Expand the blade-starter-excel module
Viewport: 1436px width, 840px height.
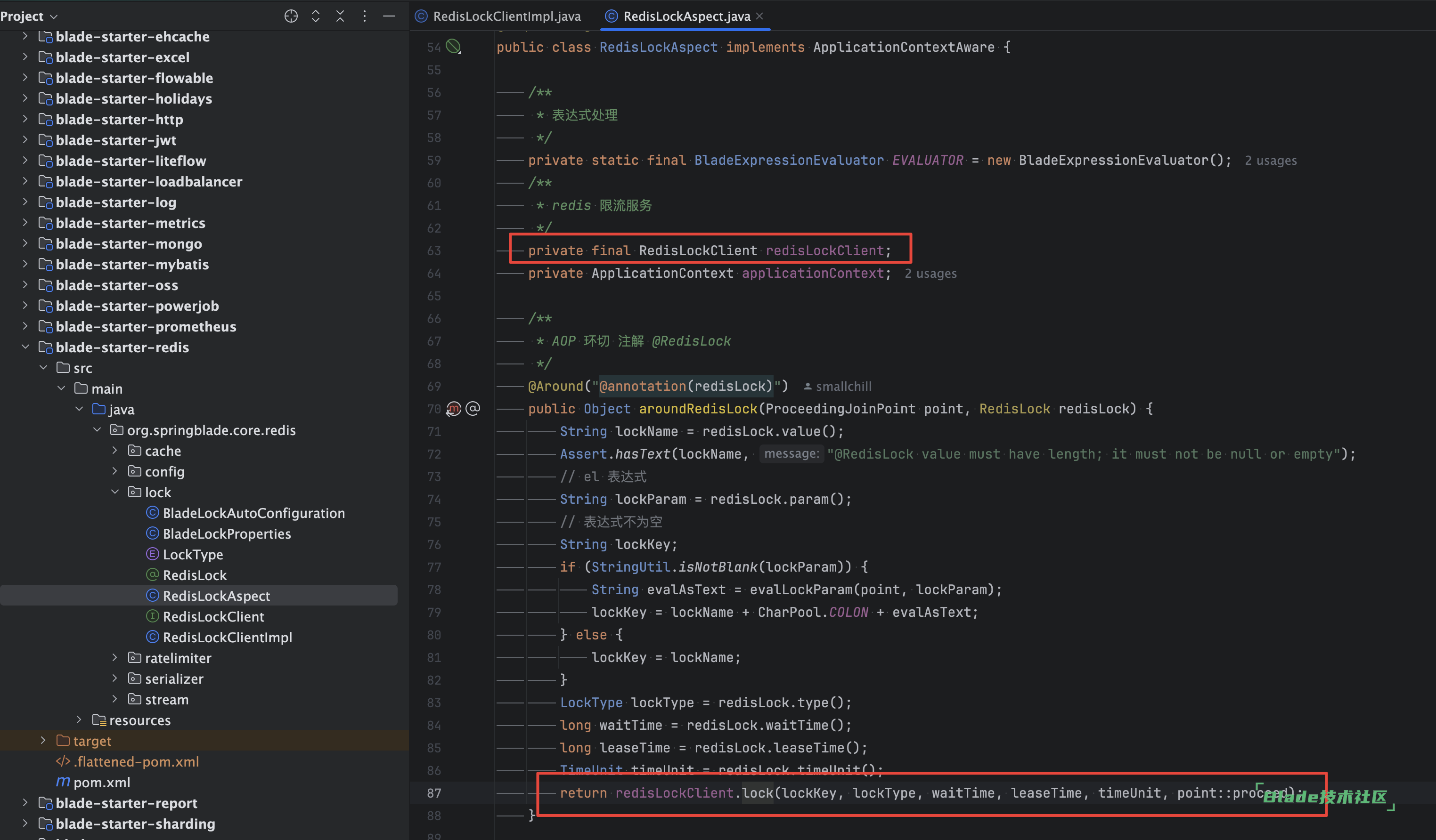25,57
